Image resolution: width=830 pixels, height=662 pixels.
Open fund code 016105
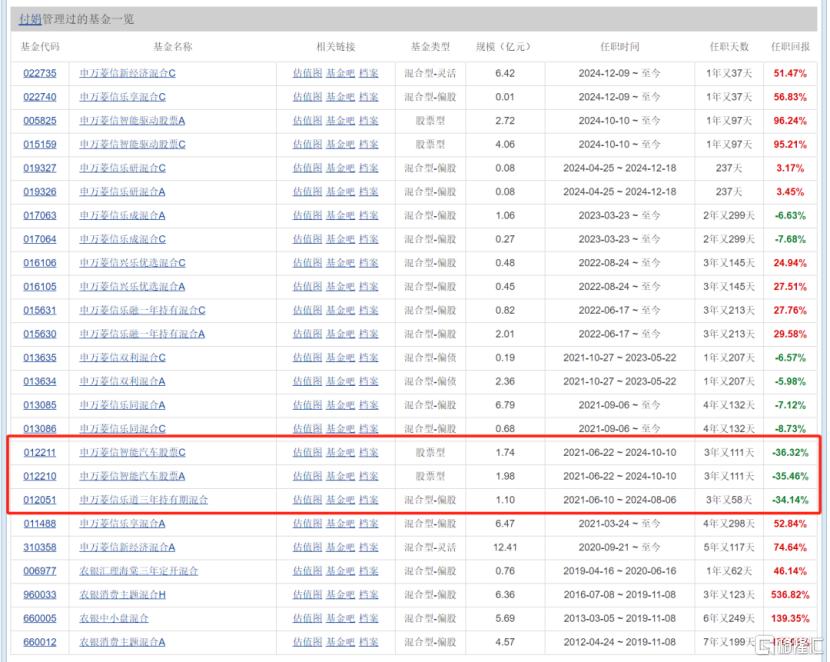[40, 287]
